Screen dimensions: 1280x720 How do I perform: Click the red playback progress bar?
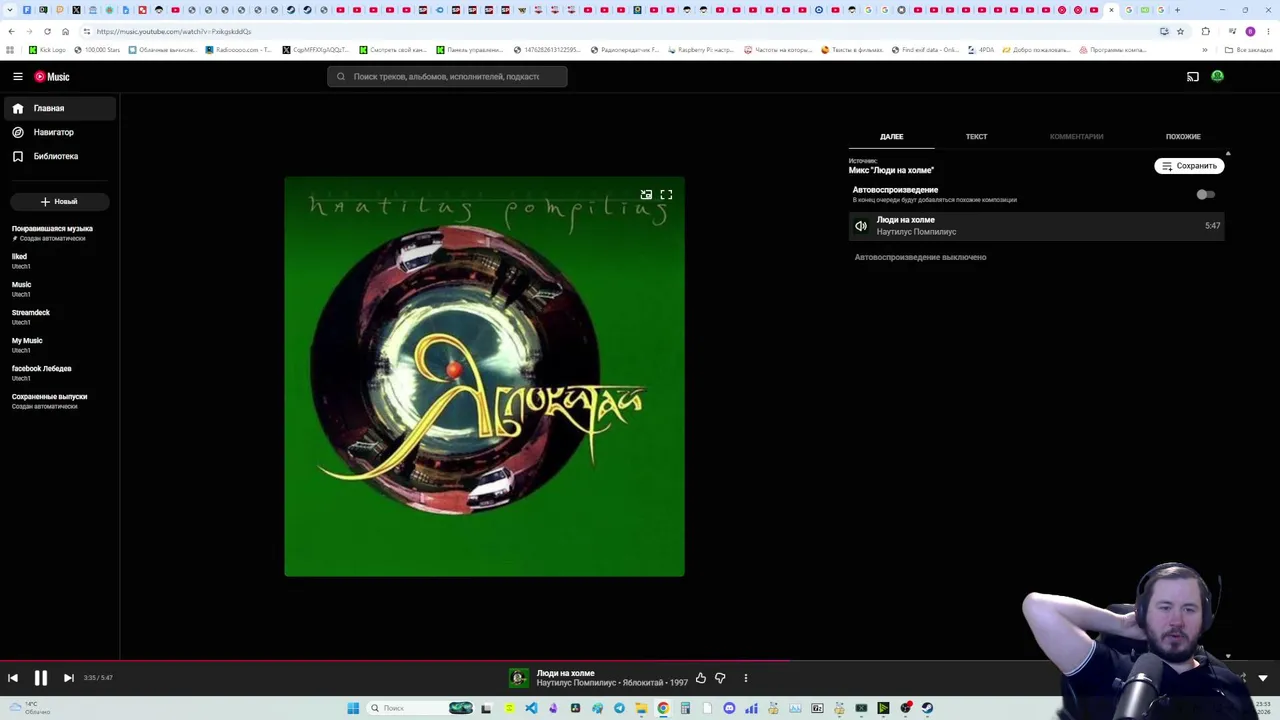tap(395, 660)
